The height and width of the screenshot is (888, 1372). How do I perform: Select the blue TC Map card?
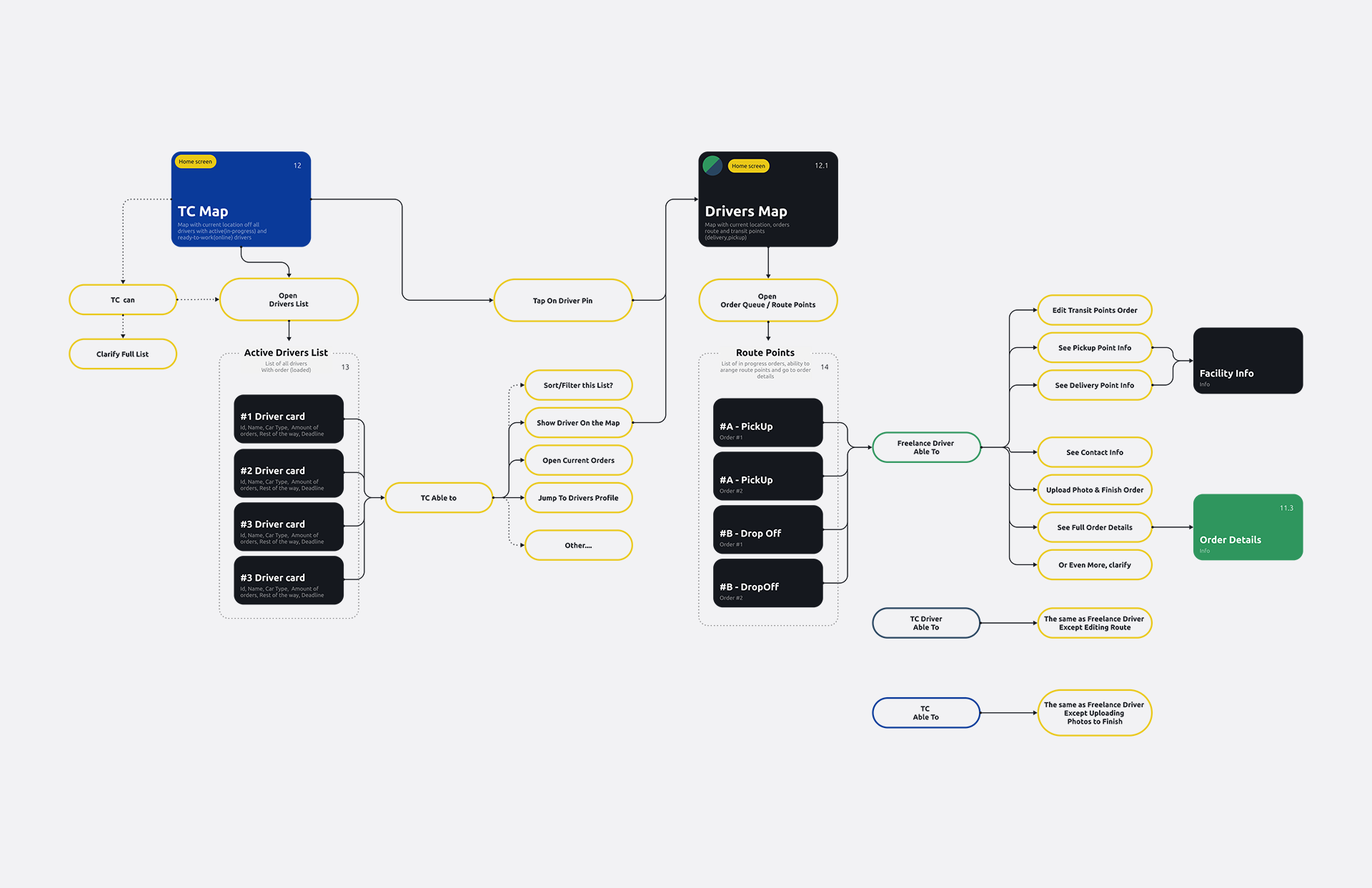click(241, 200)
